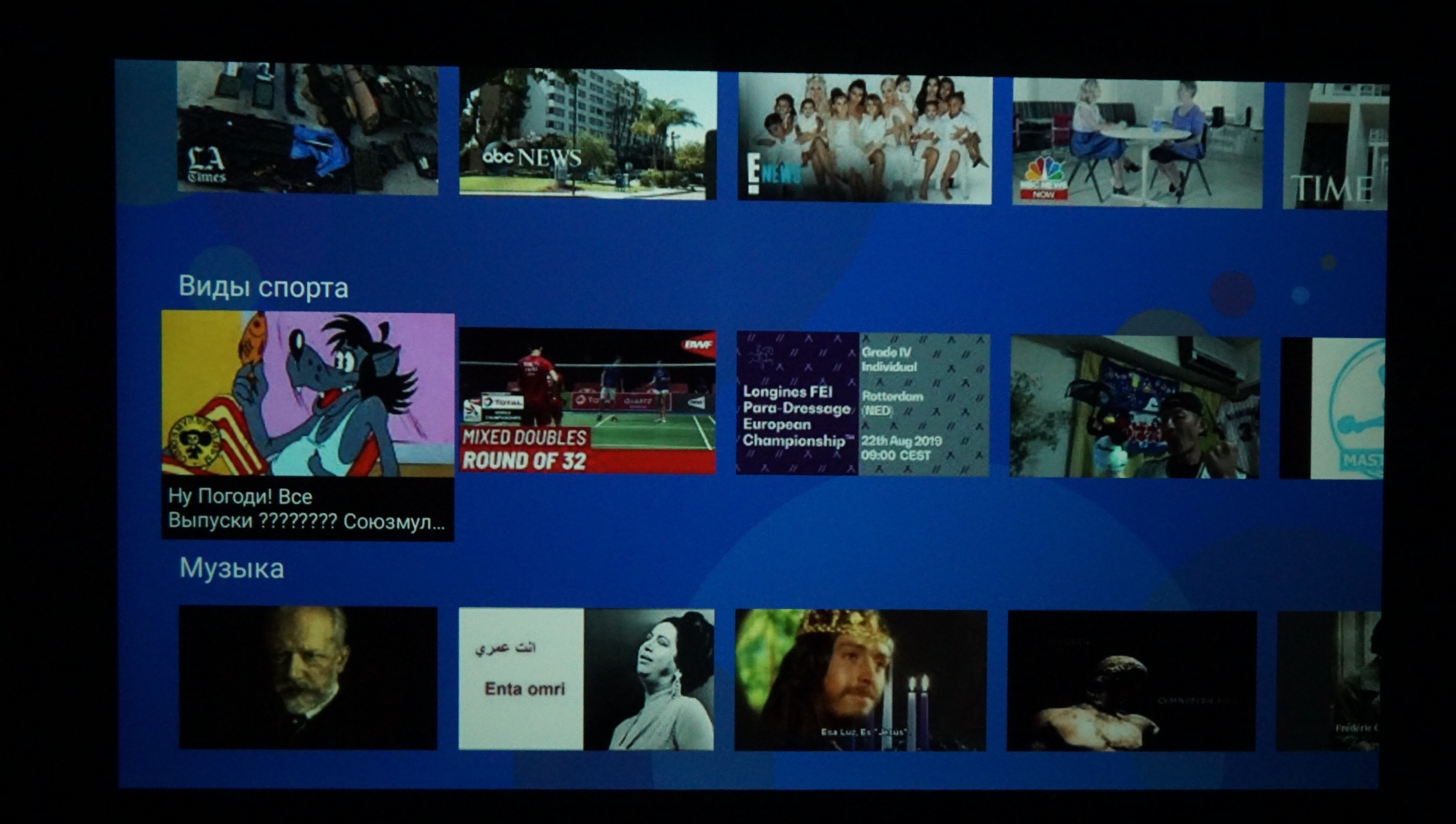Open the dark bust sculpture music video
Screen dimensions: 1456x824
[x=1131, y=681]
